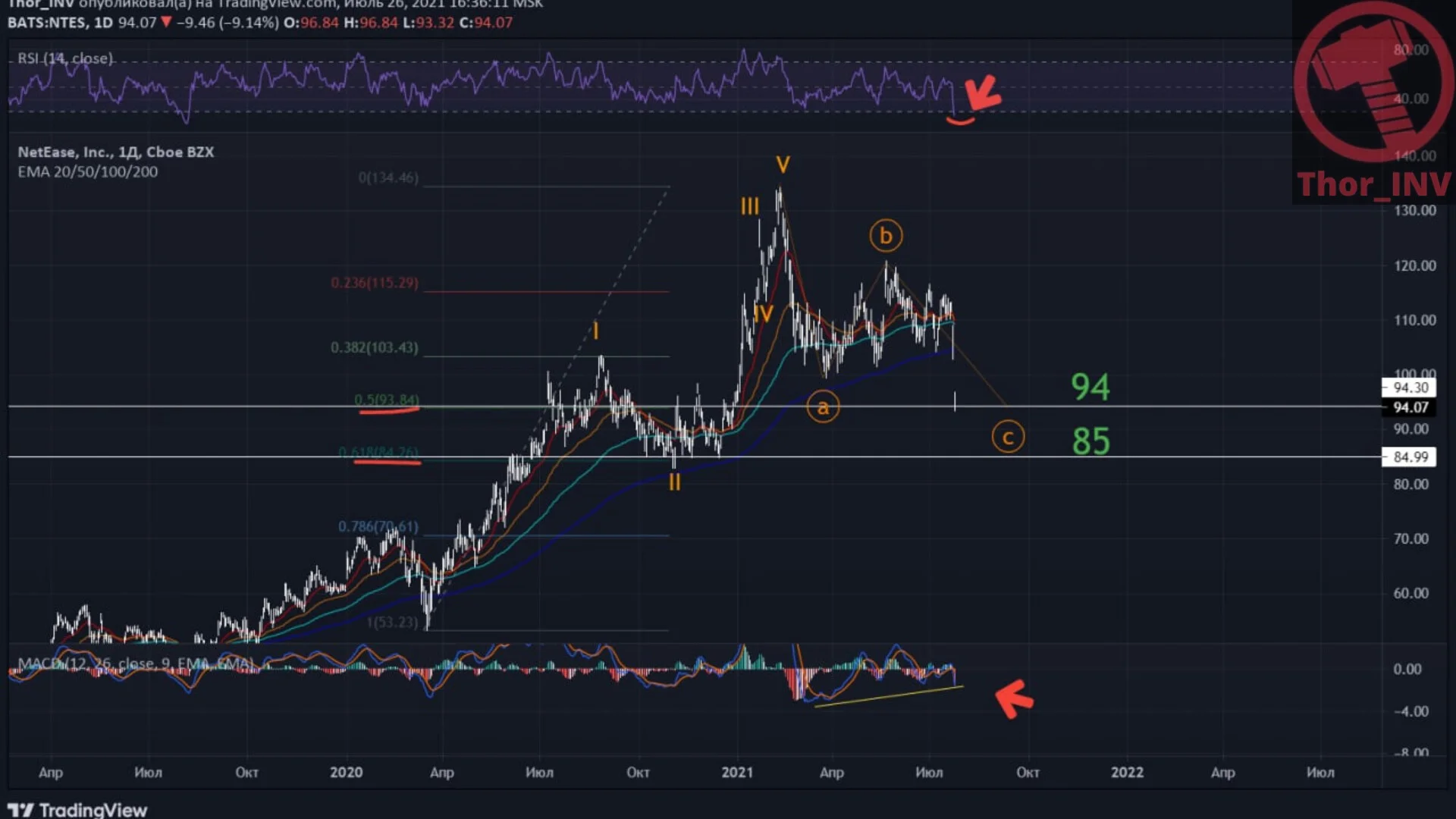Click the 0.00 level on MACD scale

click(x=1407, y=669)
